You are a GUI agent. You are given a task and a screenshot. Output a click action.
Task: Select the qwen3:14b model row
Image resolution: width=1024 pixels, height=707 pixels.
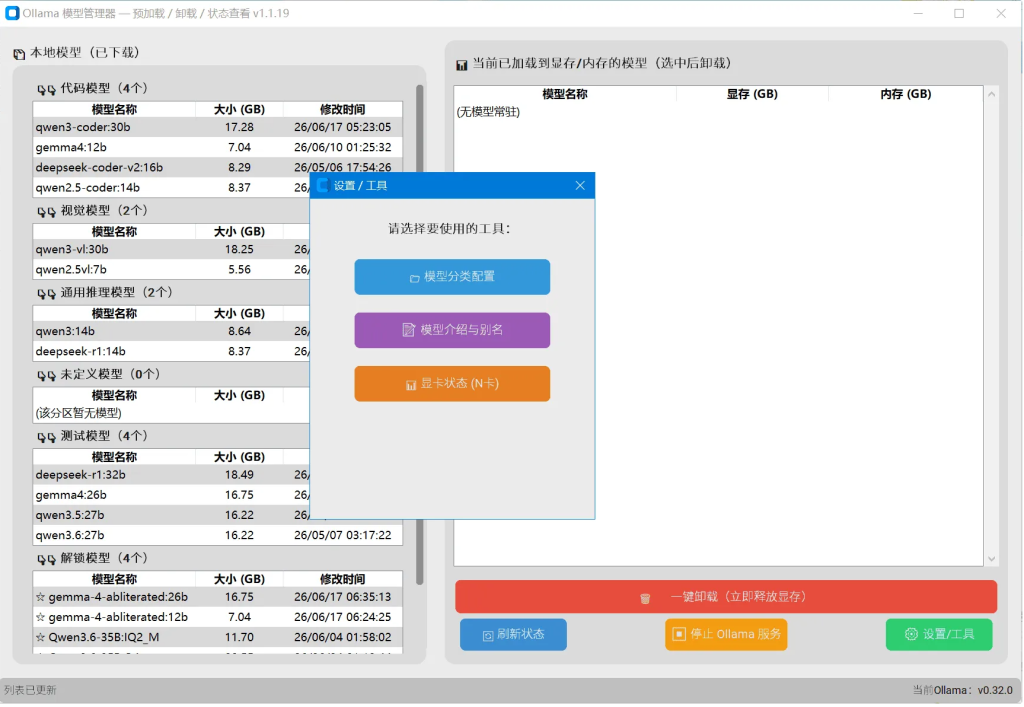(x=171, y=332)
